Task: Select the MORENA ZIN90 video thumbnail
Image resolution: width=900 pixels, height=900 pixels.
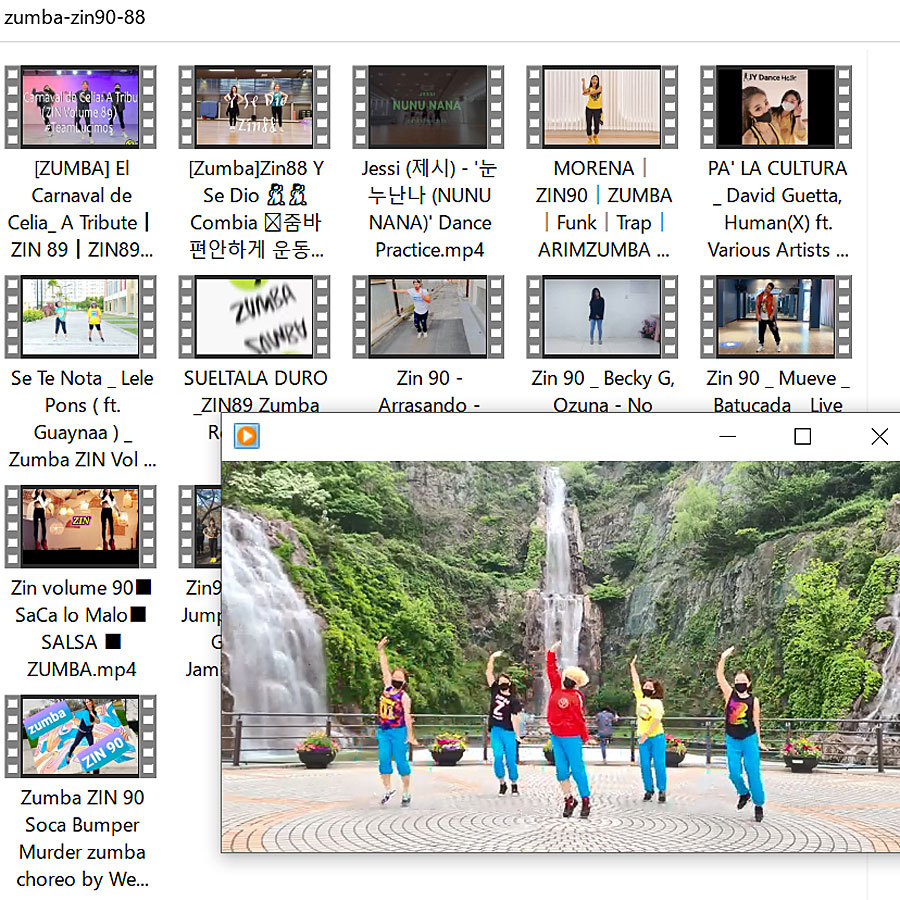Action: tap(602, 107)
